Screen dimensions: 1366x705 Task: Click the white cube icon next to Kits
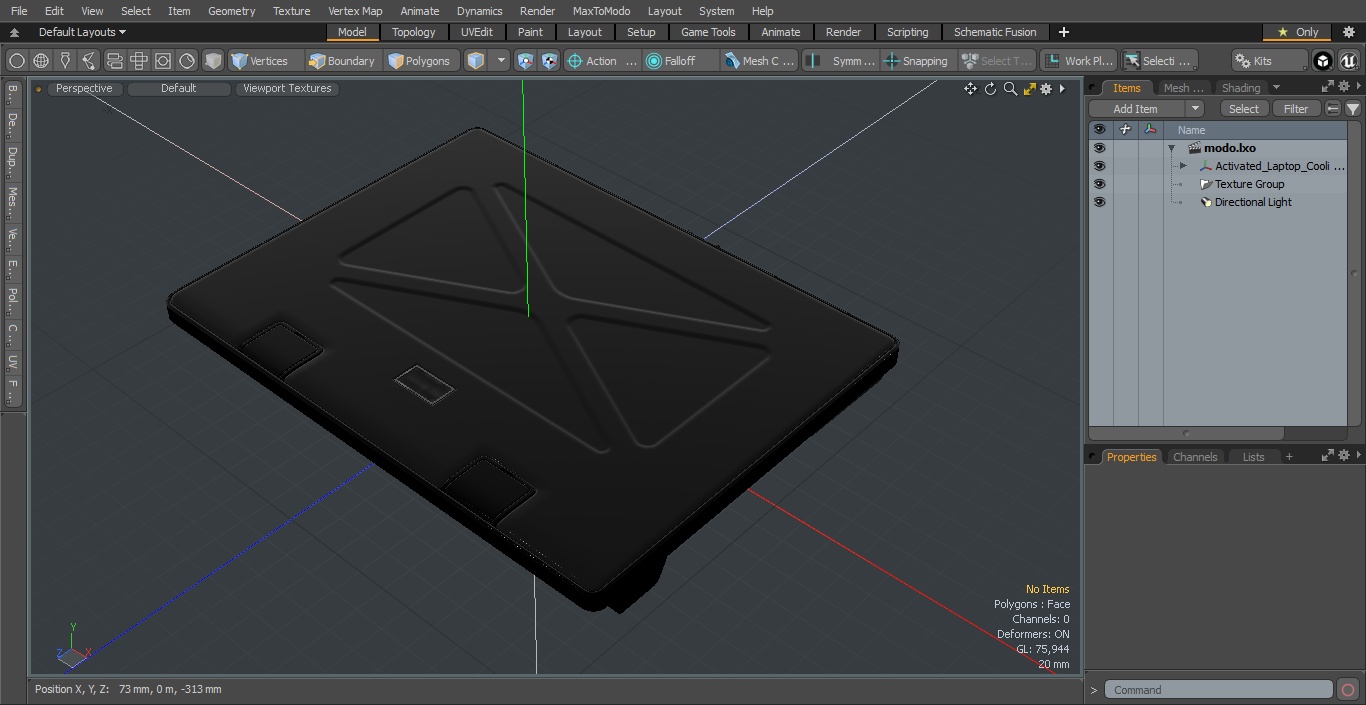[1323, 61]
